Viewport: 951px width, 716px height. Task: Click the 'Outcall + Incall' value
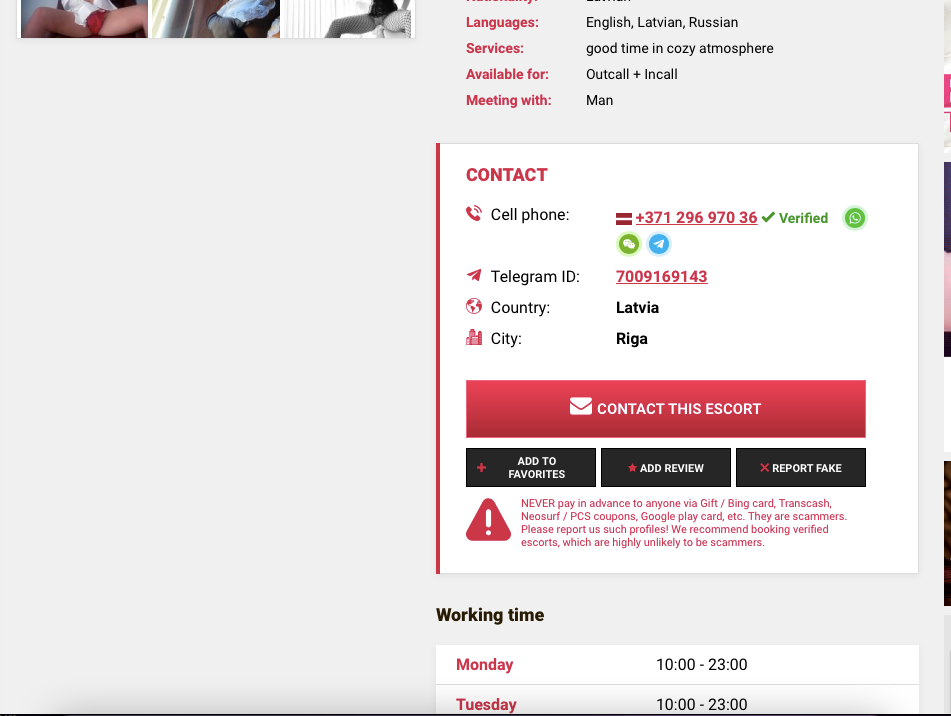[632, 74]
